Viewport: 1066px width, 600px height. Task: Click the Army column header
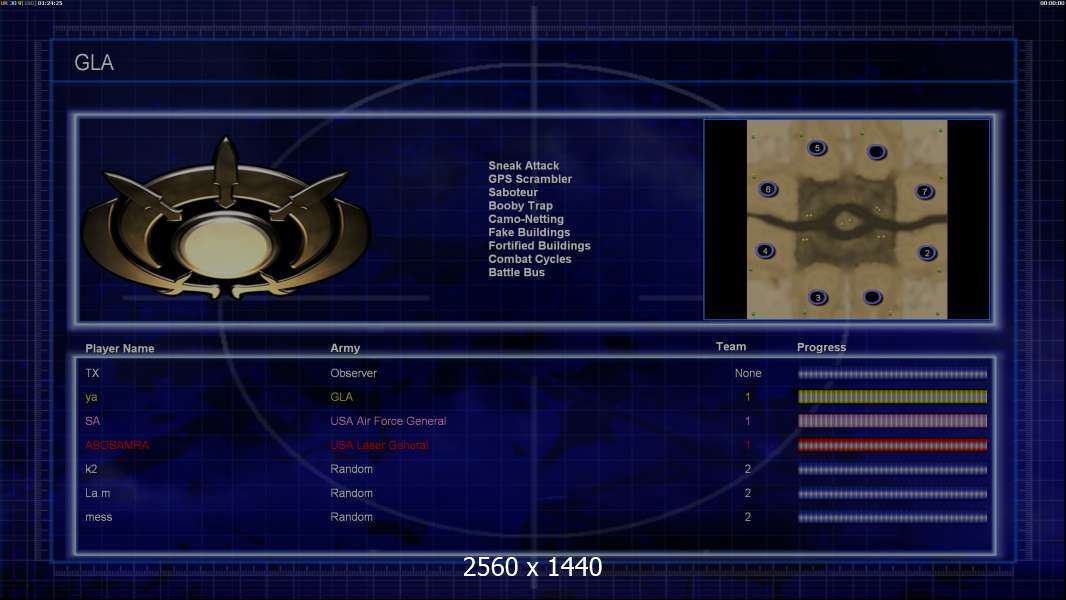click(345, 348)
